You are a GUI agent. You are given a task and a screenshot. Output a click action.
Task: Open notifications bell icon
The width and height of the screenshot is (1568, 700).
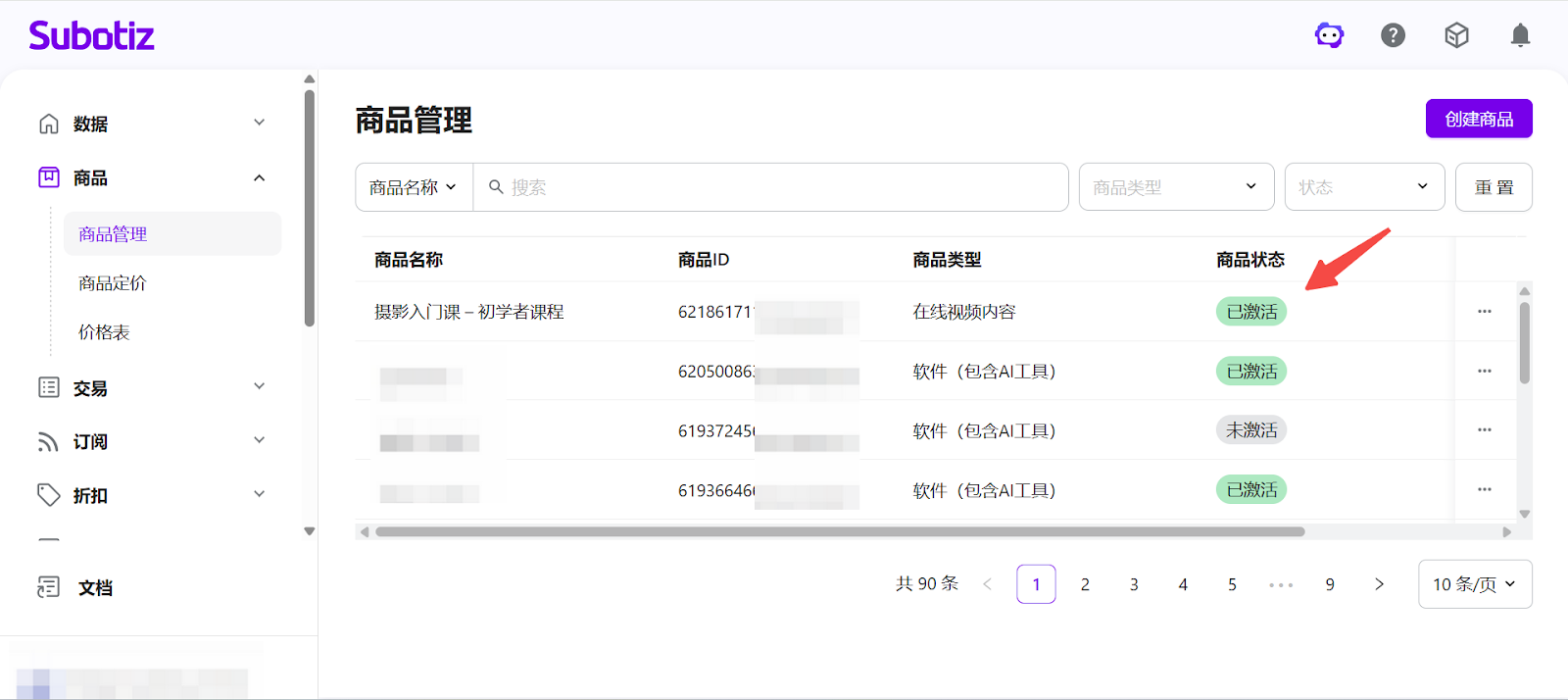[1520, 36]
